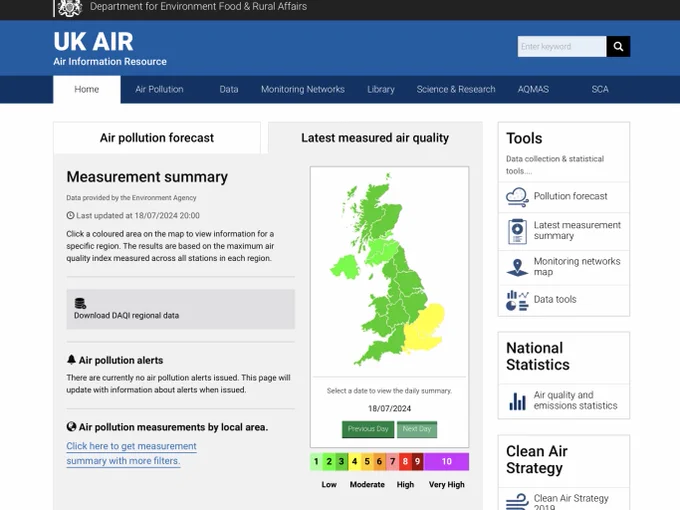Click the High legend label
The height and width of the screenshot is (510, 680).
[x=405, y=484]
